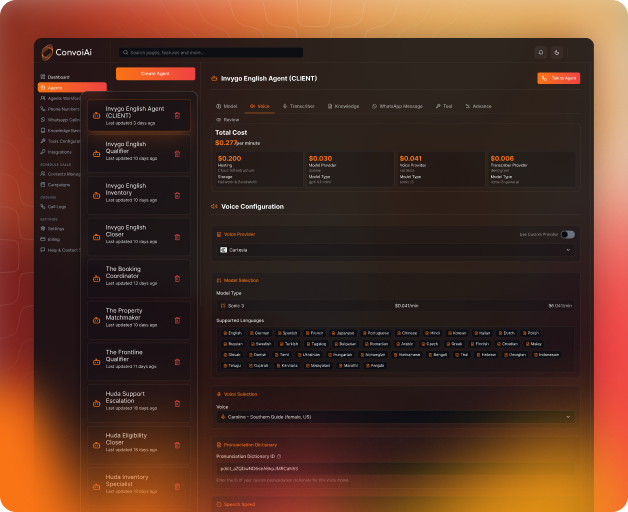
Task: Open Tools Configuration sidebar entry
Action: pyautogui.click(x=60, y=141)
